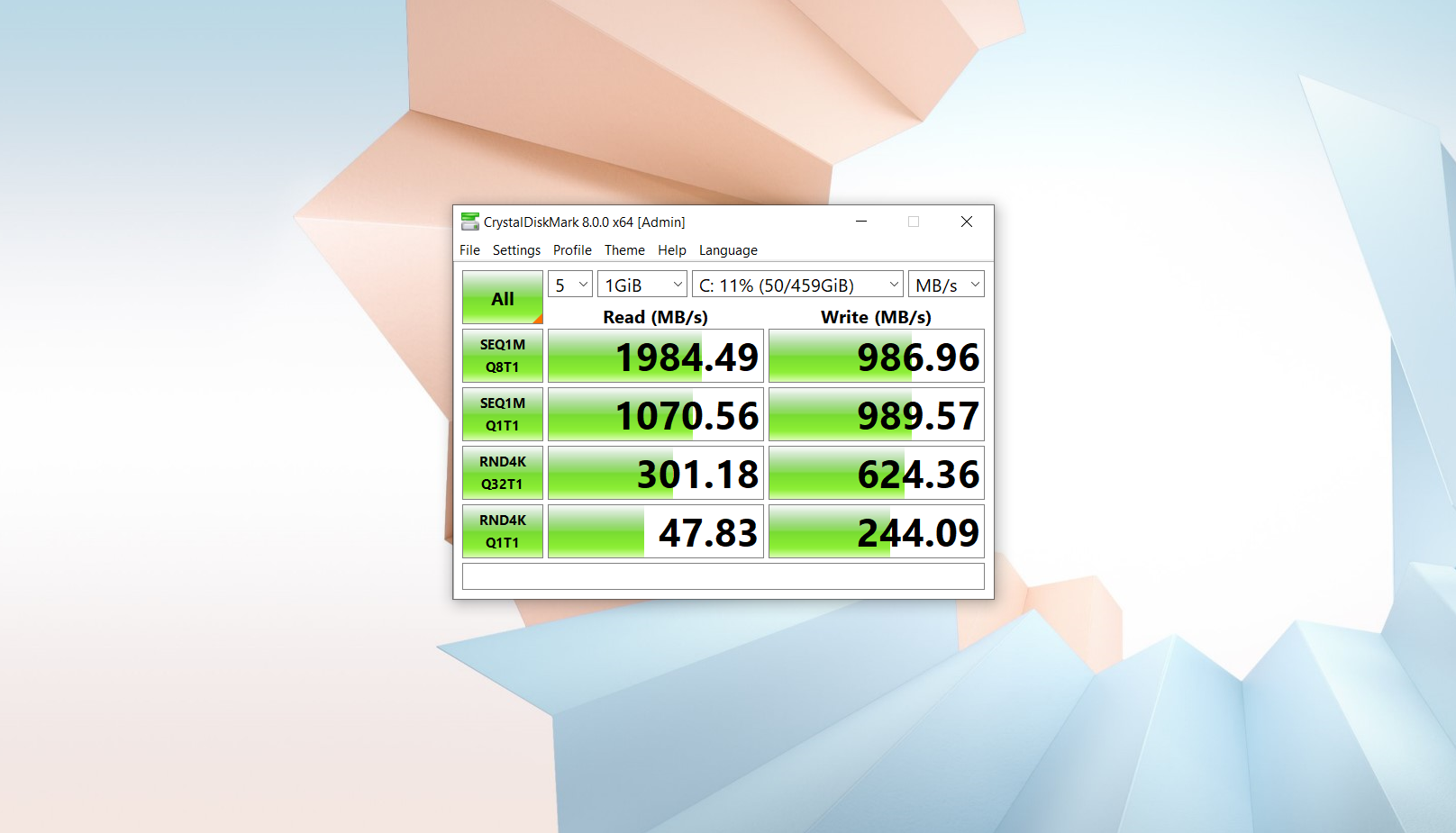This screenshot has height=833, width=1456.
Task: Click the 1984.49 read result
Action: tap(656, 356)
